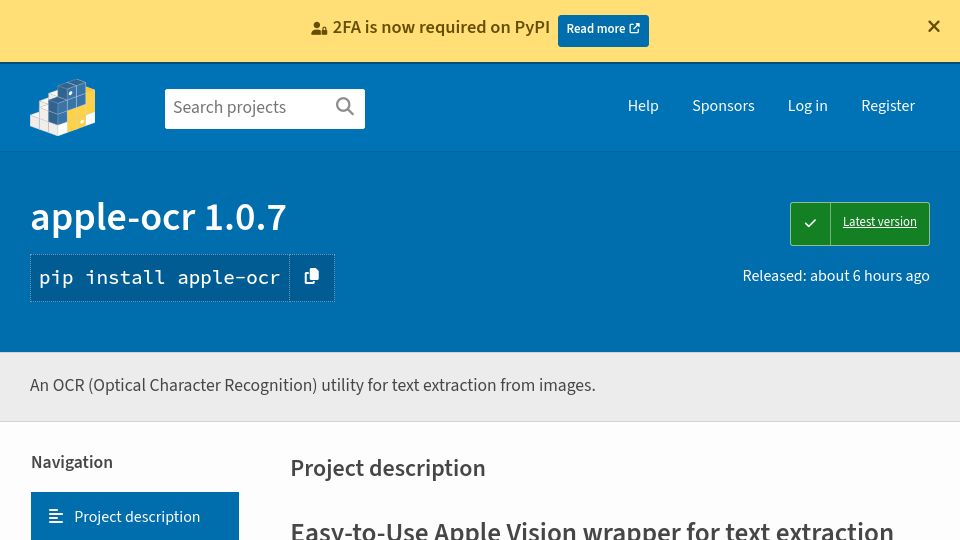The image size is (960, 540).
Task: Select the pip install apple-ocr text
Action: [160, 277]
